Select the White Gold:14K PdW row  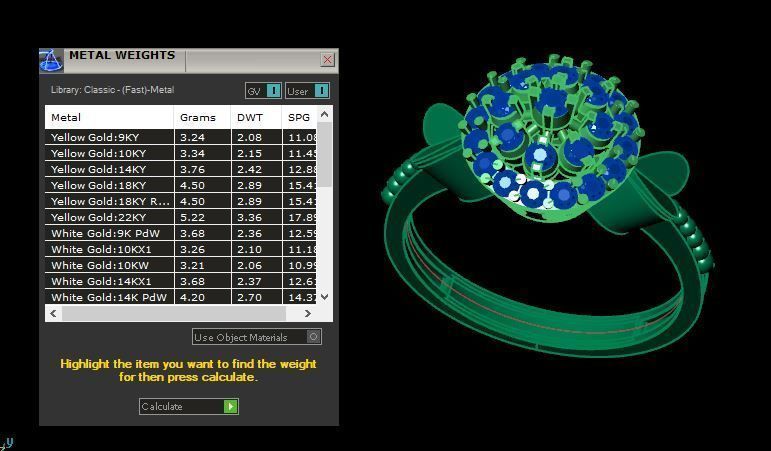(181, 297)
